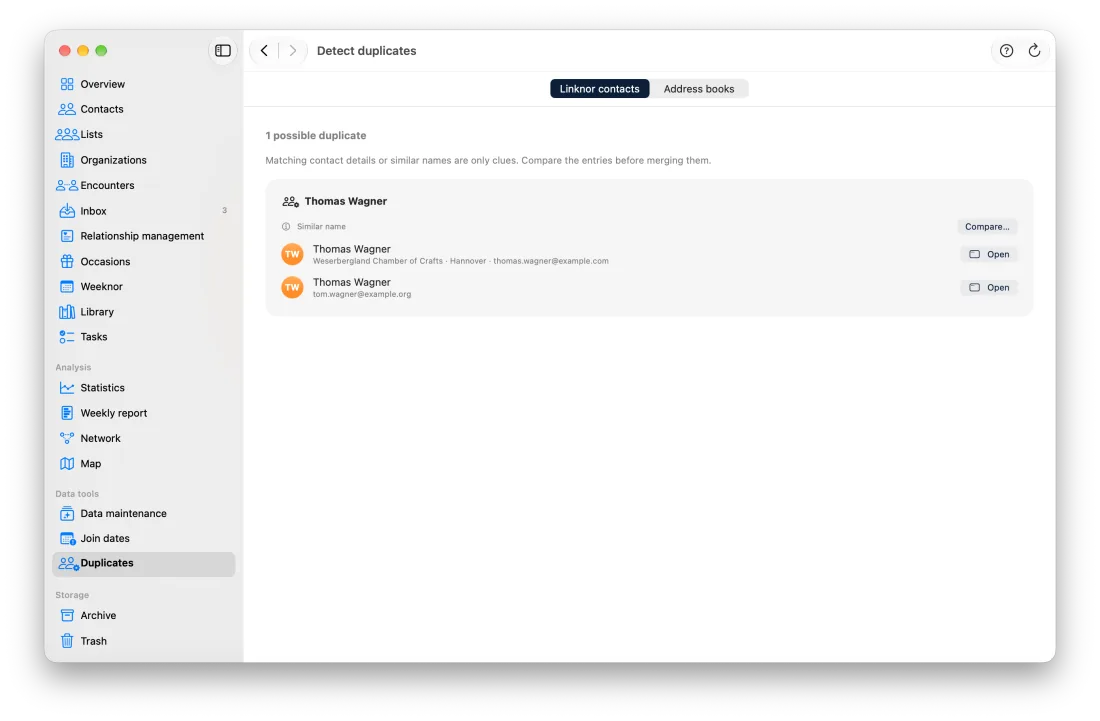Open the help question mark icon

pos(1006,50)
